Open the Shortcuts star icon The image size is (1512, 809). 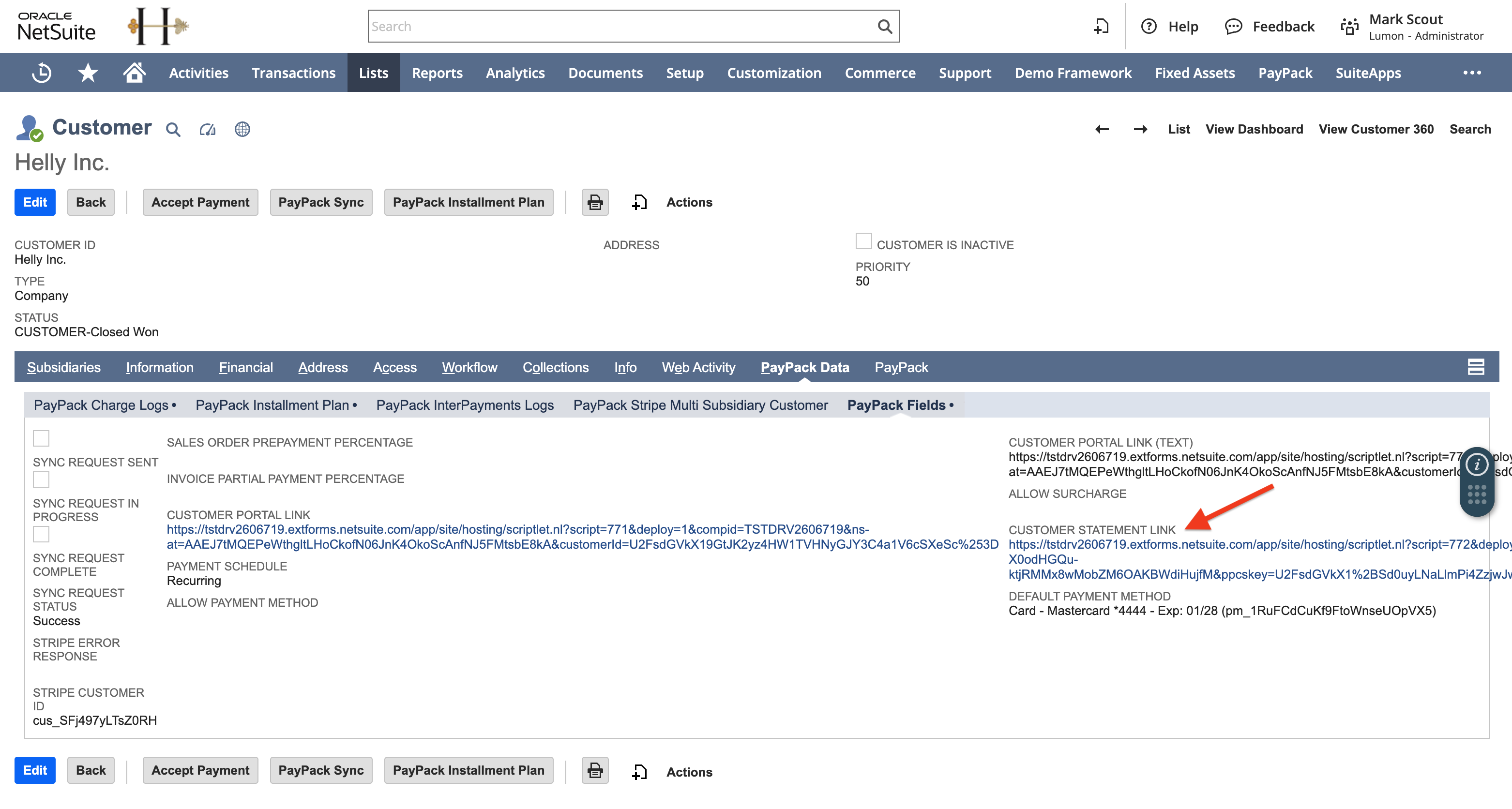pyautogui.click(x=88, y=74)
